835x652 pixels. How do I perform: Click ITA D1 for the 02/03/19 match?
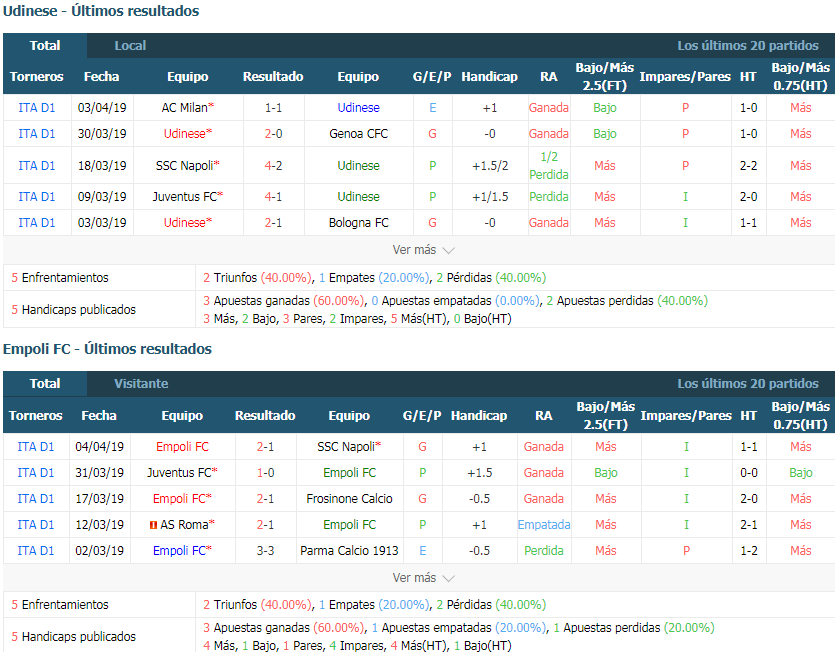tap(36, 551)
